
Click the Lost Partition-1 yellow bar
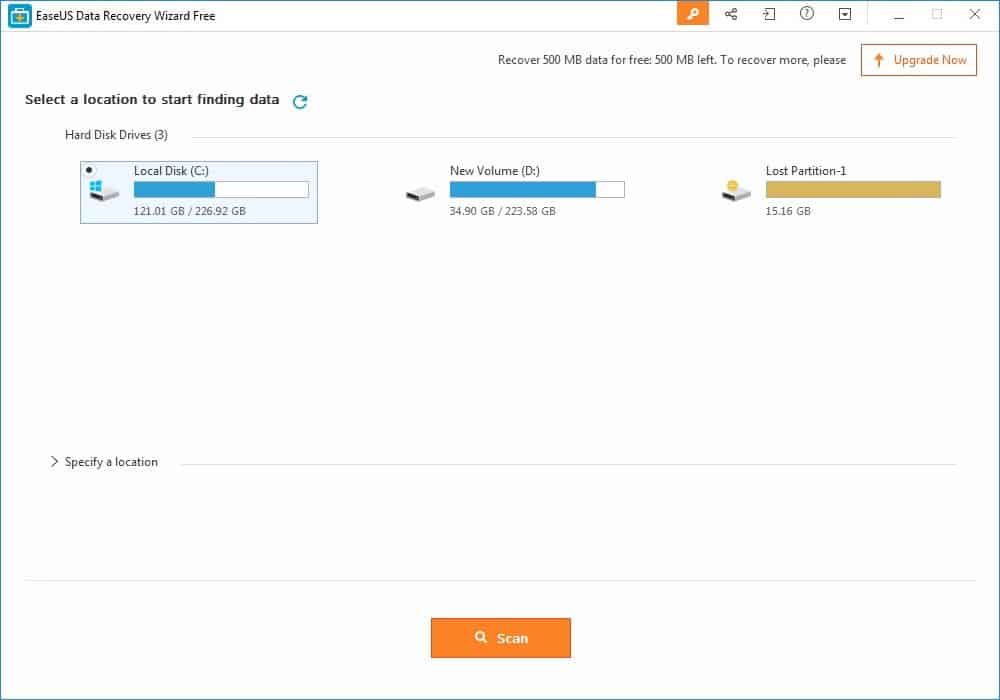(x=853, y=189)
